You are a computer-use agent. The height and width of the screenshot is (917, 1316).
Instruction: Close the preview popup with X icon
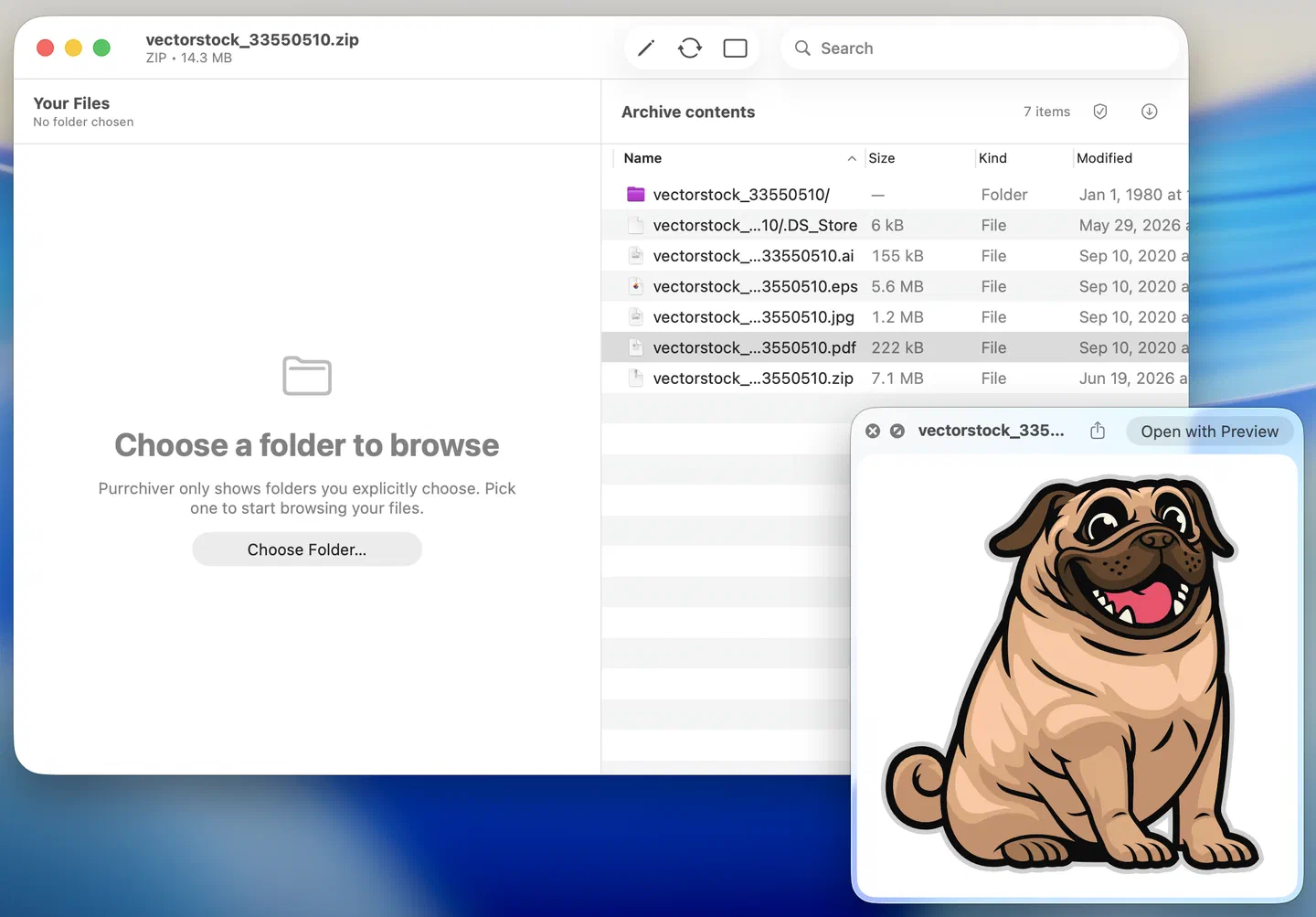(x=873, y=431)
